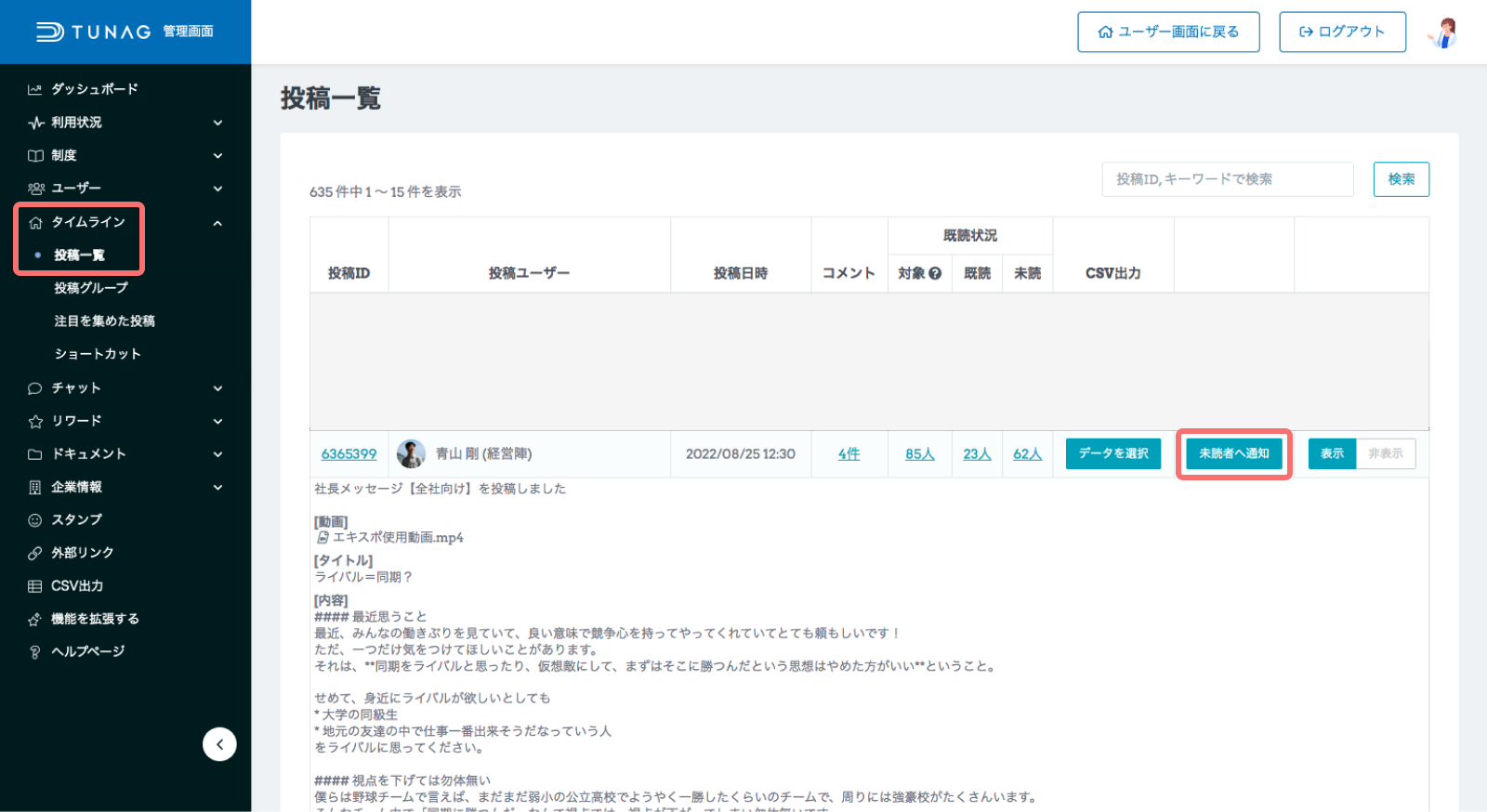Image resolution: width=1487 pixels, height=812 pixels.
Task: Click the help icon next to 対象
Action: (x=935, y=273)
